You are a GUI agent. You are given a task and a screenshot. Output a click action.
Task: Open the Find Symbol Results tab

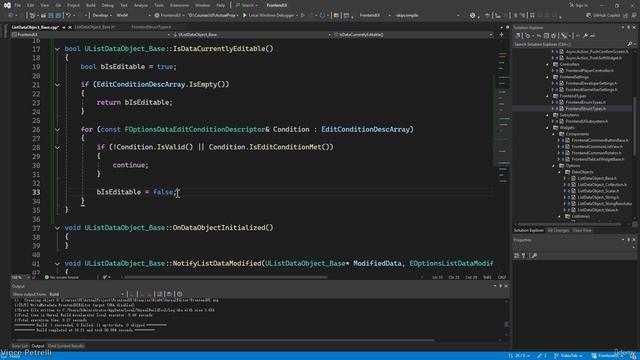pos(66,346)
